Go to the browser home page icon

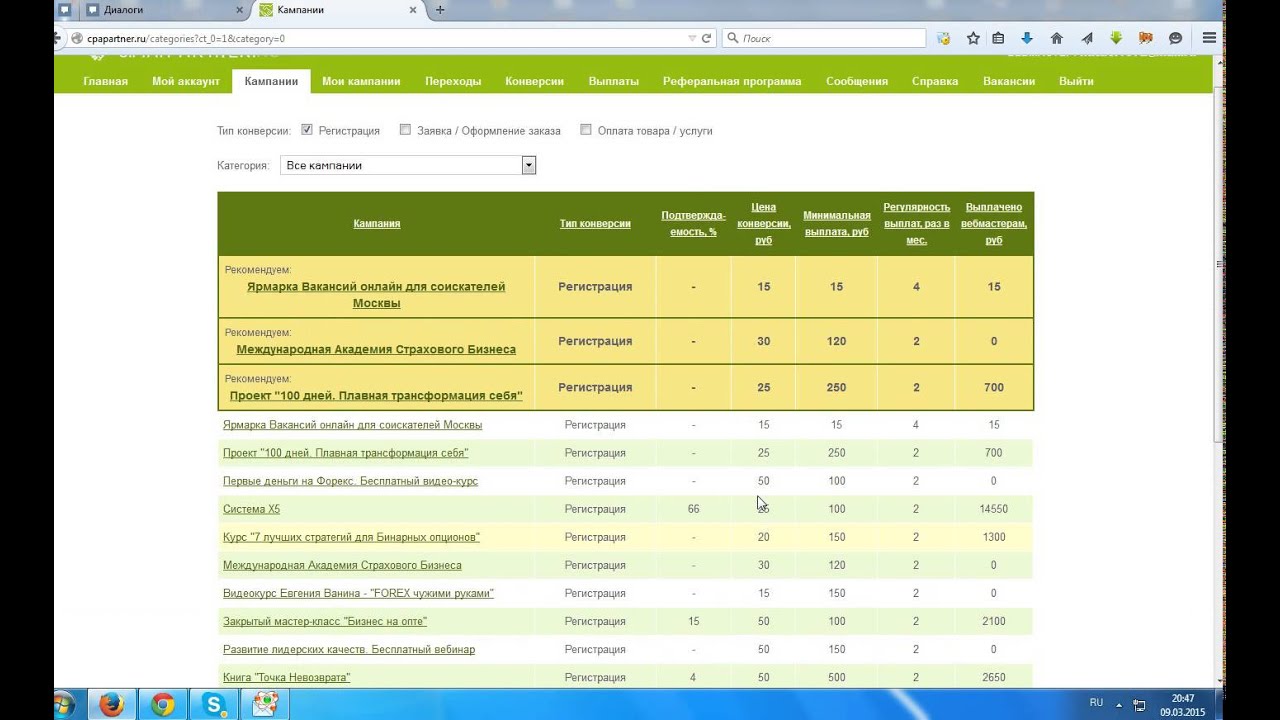click(x=1057, y=38)
